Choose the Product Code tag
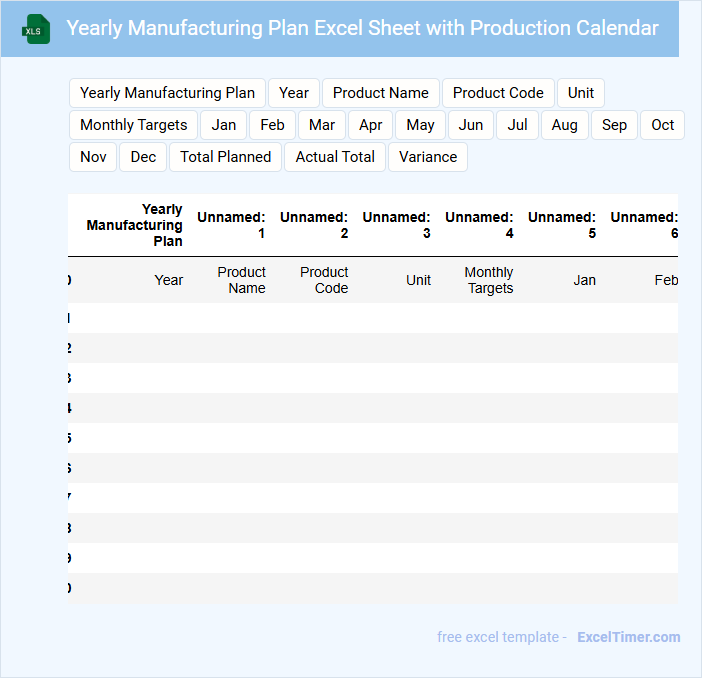This screenshot has height=678, width=702. 498,93
